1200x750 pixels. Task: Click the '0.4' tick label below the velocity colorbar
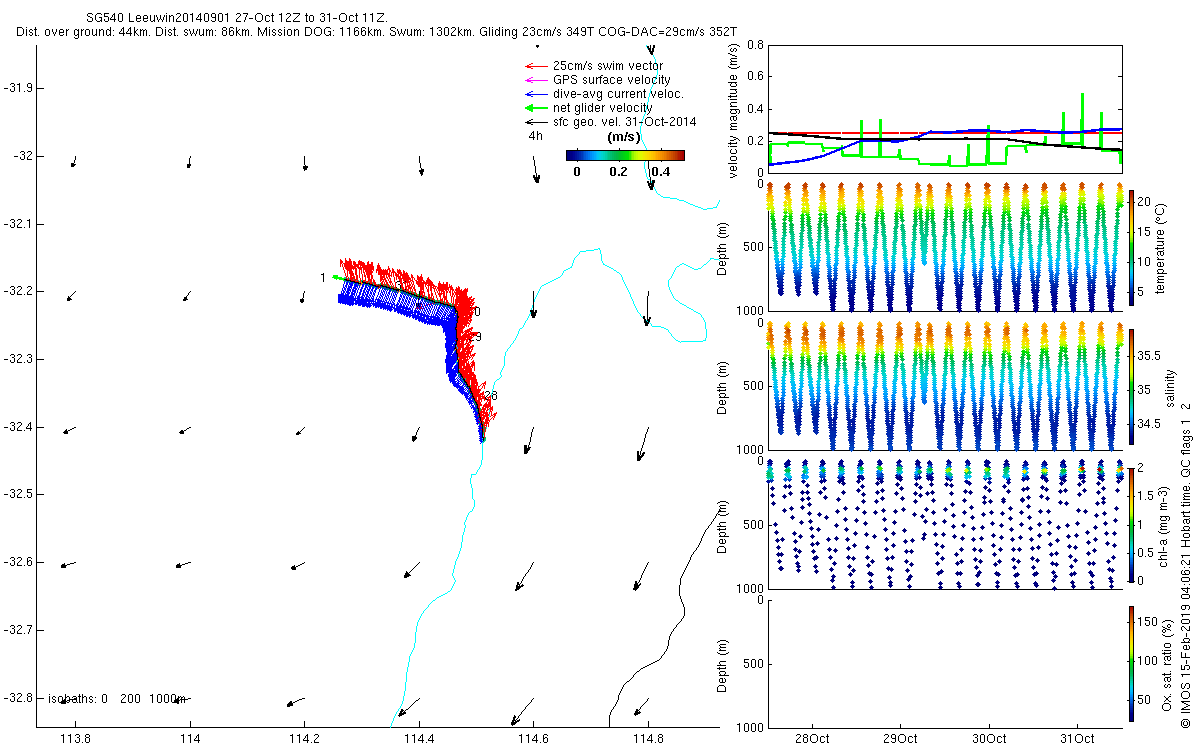tap(659, 172)
